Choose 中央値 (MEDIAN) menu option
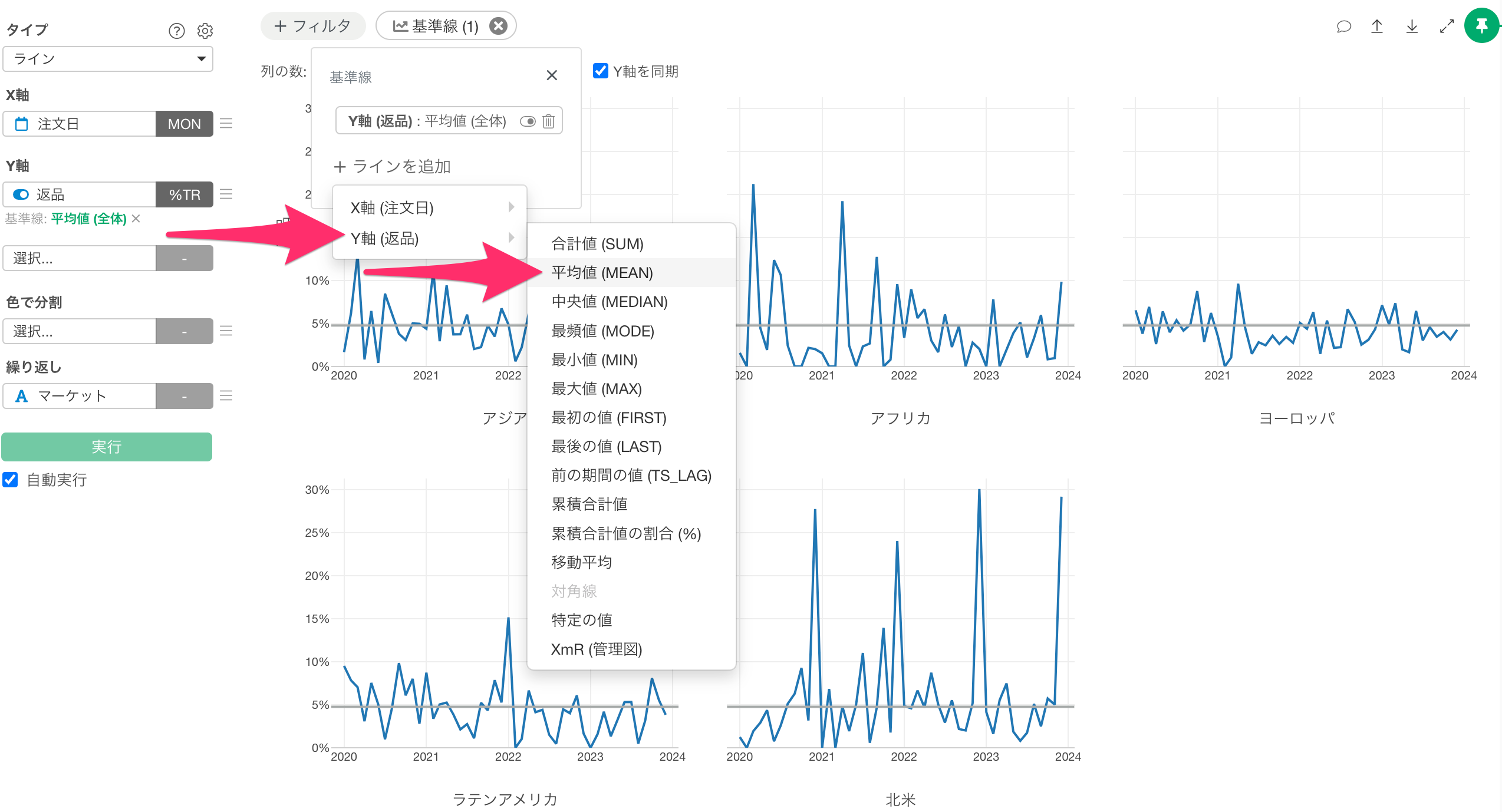Image resolution: width=1502 pixels, height=812 pixels. tap(609, 302)
